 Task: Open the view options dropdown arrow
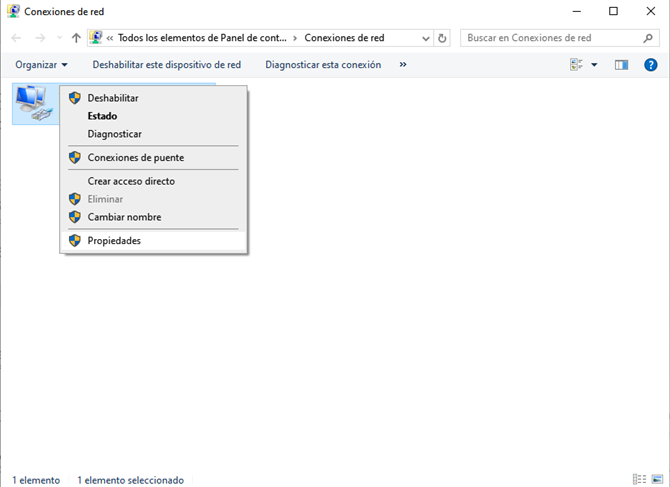point(594,65)
